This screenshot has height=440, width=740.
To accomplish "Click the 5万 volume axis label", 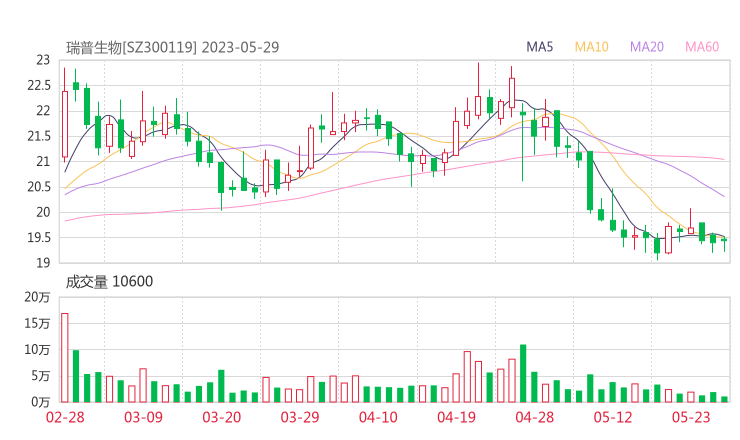I will [41, 376].
